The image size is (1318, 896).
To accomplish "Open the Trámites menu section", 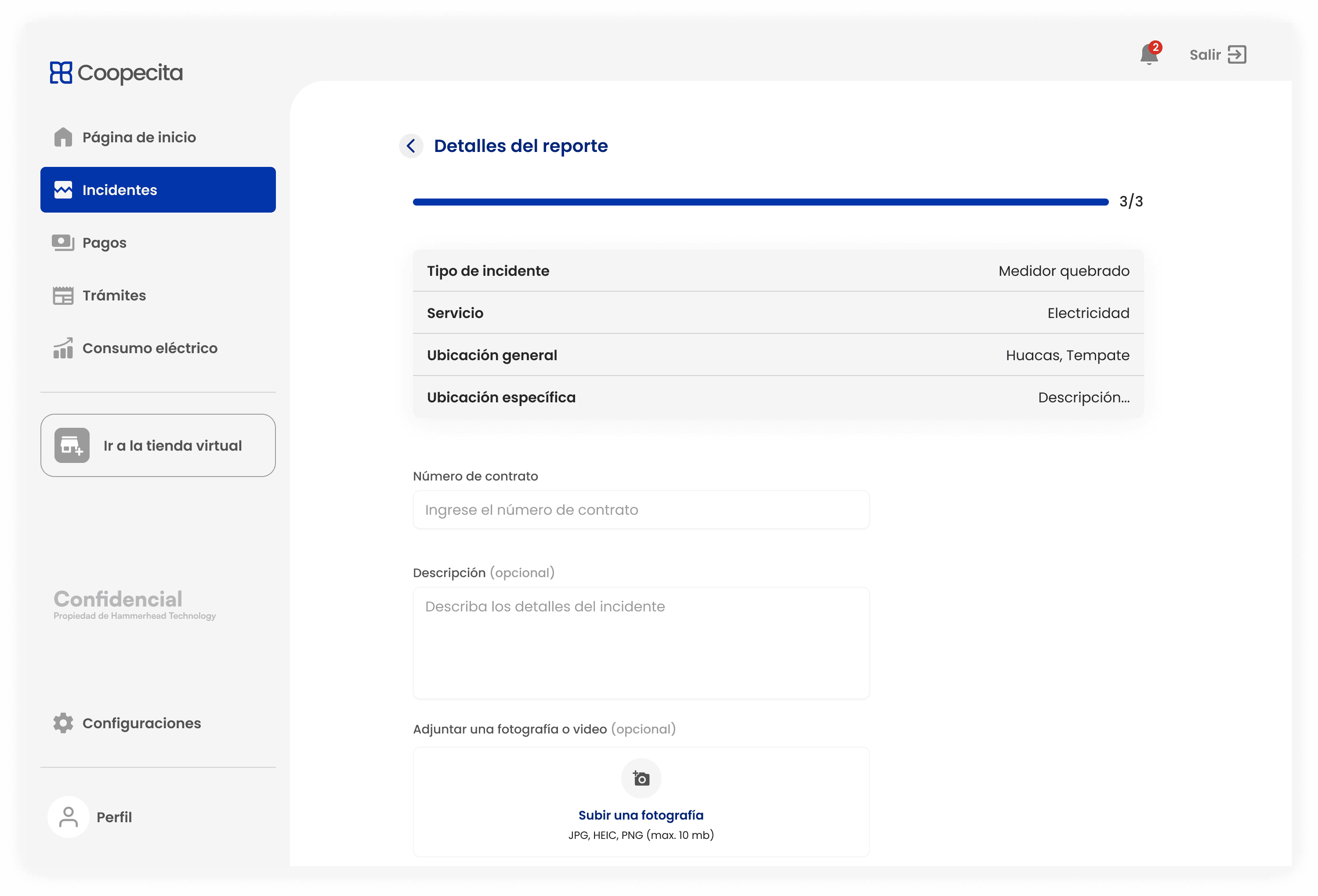I will coord(114,296).
